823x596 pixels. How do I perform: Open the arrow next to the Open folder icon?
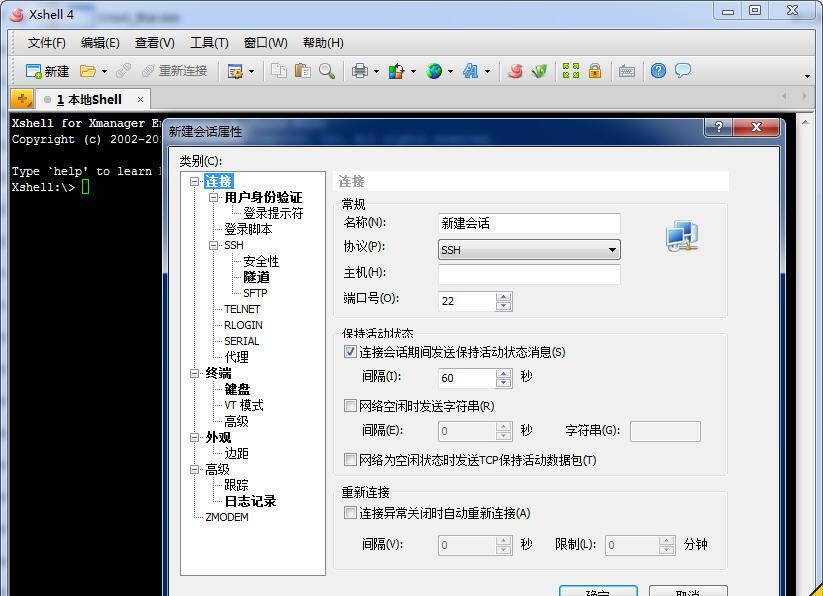tap(104, 71)
